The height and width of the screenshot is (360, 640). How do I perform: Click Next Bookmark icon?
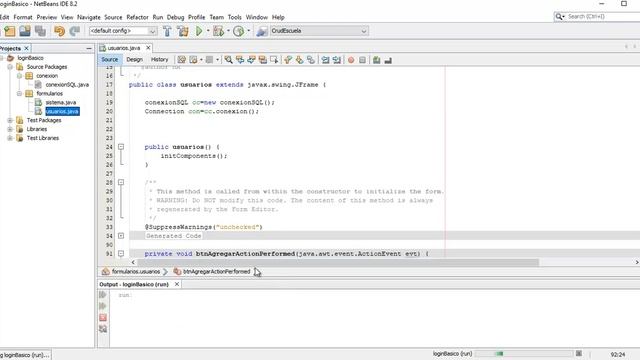pyautogui.click(x=300, y=60)
